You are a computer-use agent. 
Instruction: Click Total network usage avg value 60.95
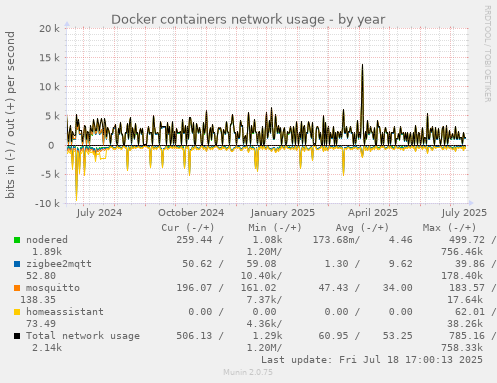(333, 336)
